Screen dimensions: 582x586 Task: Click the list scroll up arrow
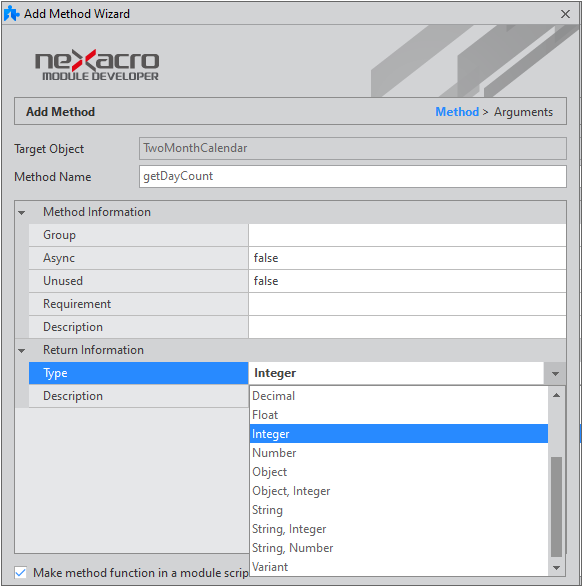[x=556, y=395]
